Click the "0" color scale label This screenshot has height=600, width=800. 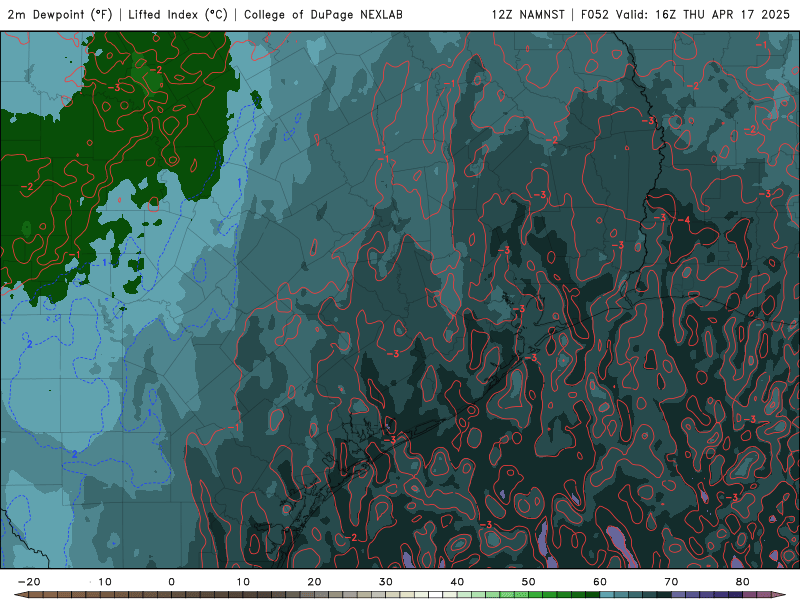pos(171,582)
